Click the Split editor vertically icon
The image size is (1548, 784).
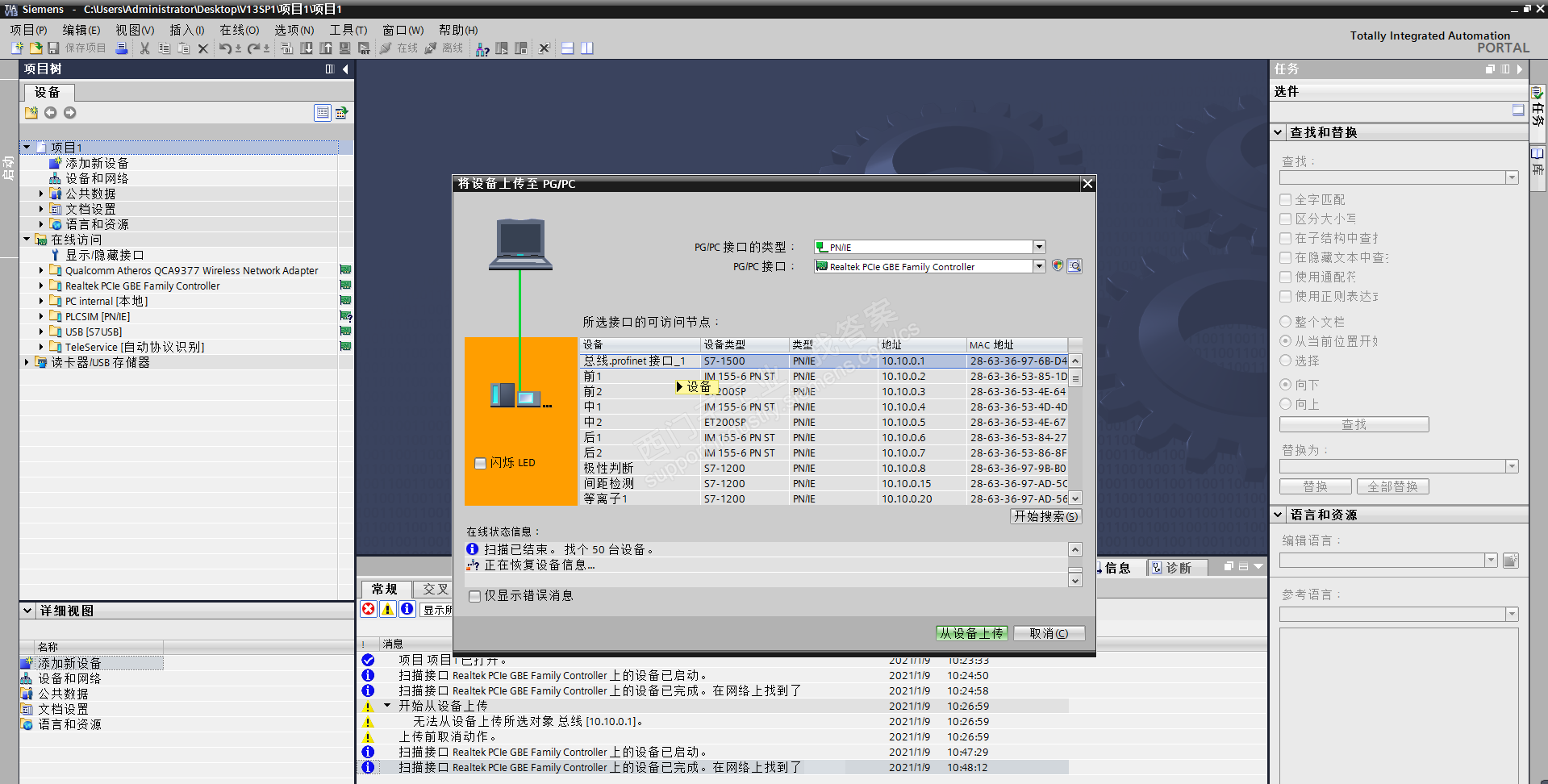[x=587, y=48]
